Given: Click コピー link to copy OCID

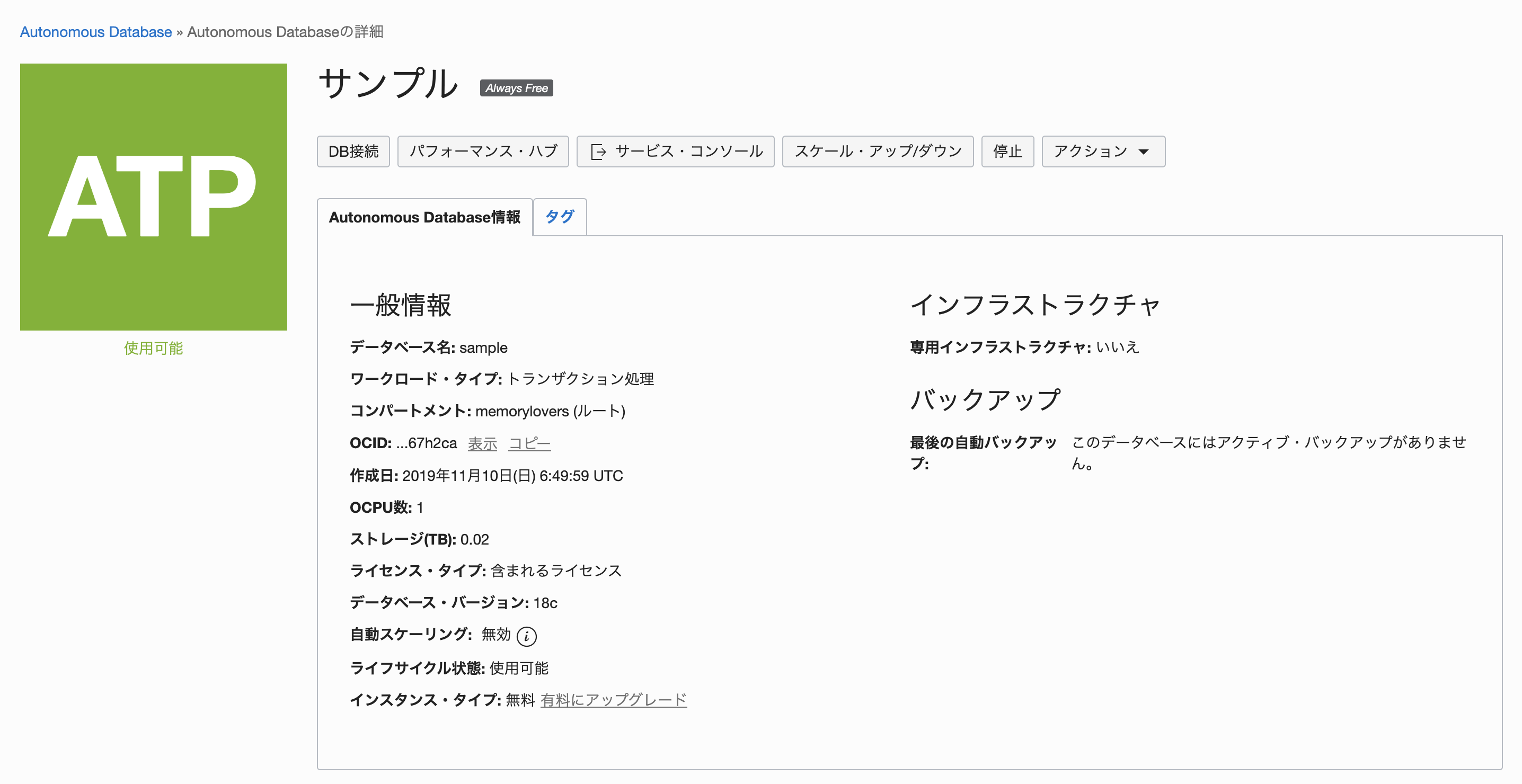Looking at the screenshot, I should coord(529,444).
